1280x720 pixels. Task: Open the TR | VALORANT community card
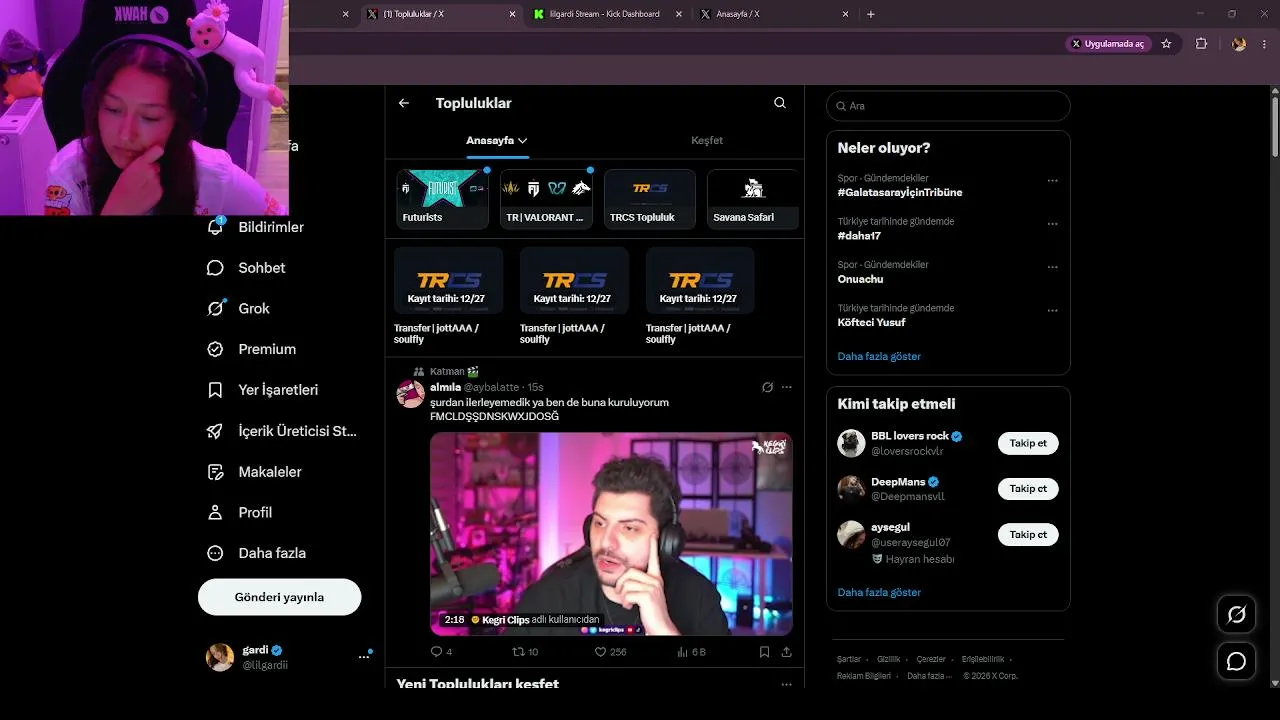pyautogui.click(x=546, y=199)
